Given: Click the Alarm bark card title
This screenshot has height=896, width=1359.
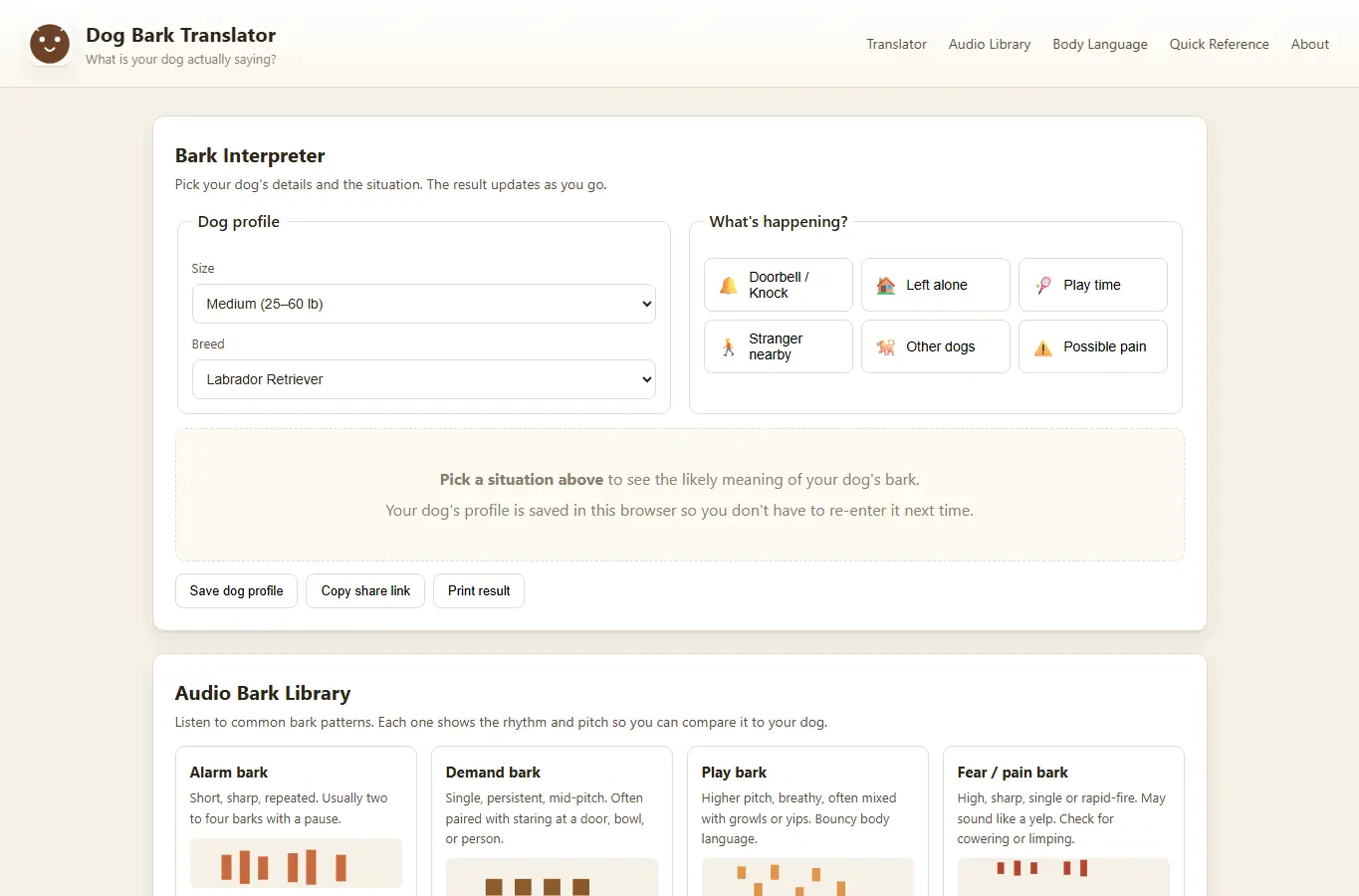Looking at the screenshot, I should pyautogui.click(x=229, y=773).
